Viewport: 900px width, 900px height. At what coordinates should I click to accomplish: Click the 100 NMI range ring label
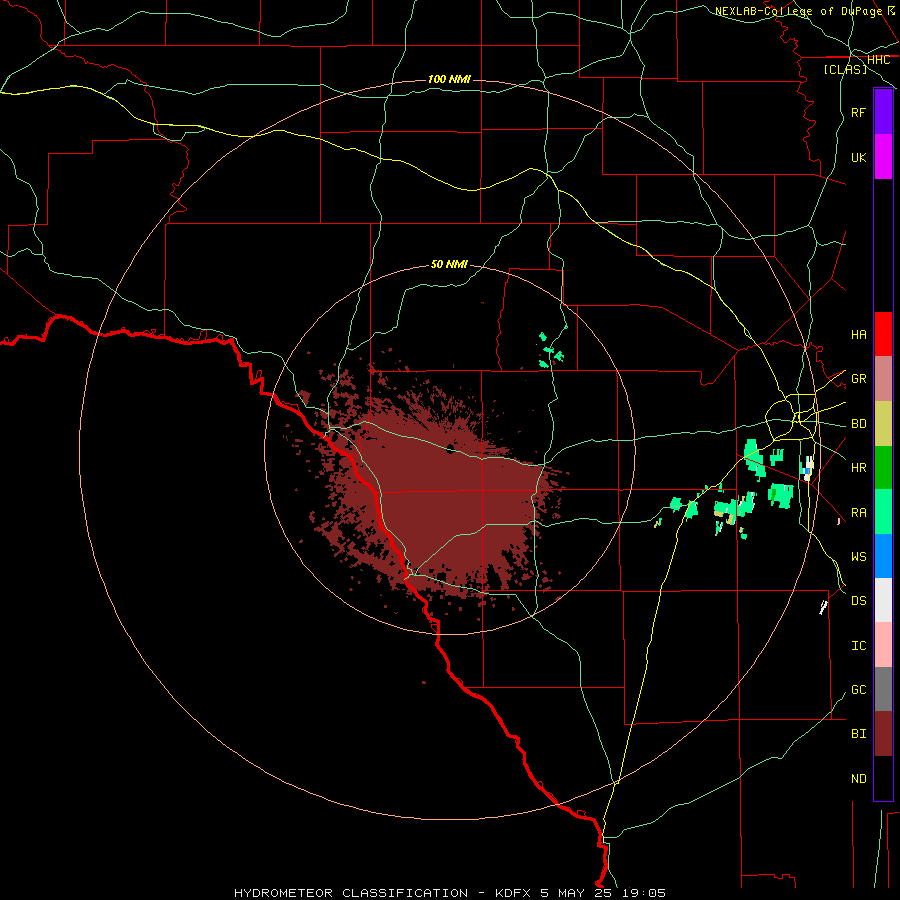[x=449, y=79]
